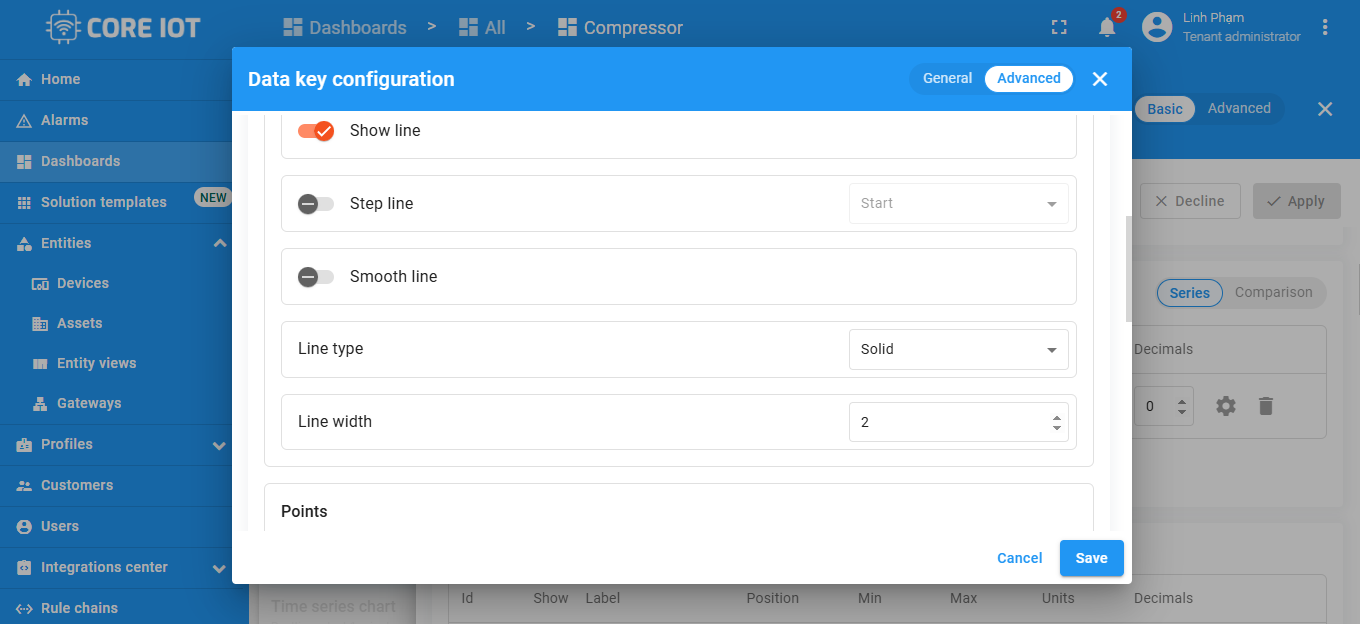The width and height of the screenshot is (1360, 624).
Task: Click the Linh Phạm user name
Action: click(1213, 18)
